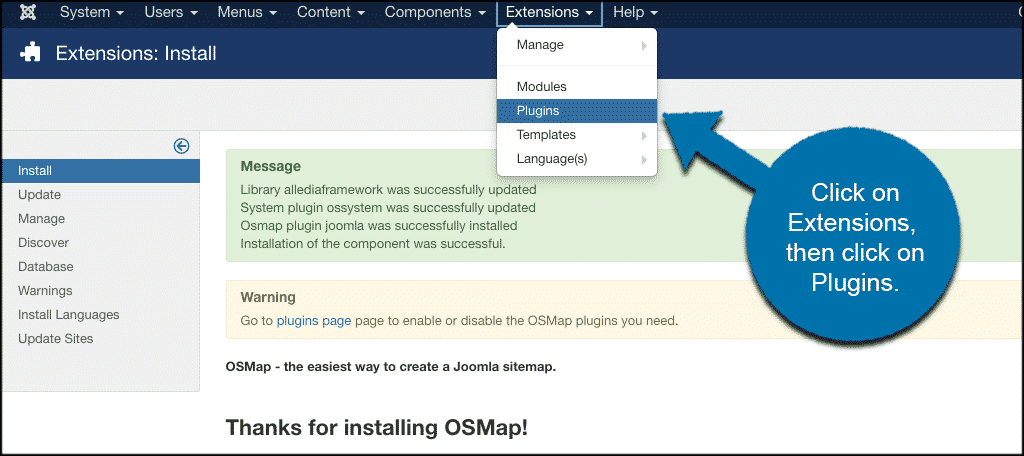Expand the Manage submenu
Viewport: 1024px width, 456px height.
[577, 45]
